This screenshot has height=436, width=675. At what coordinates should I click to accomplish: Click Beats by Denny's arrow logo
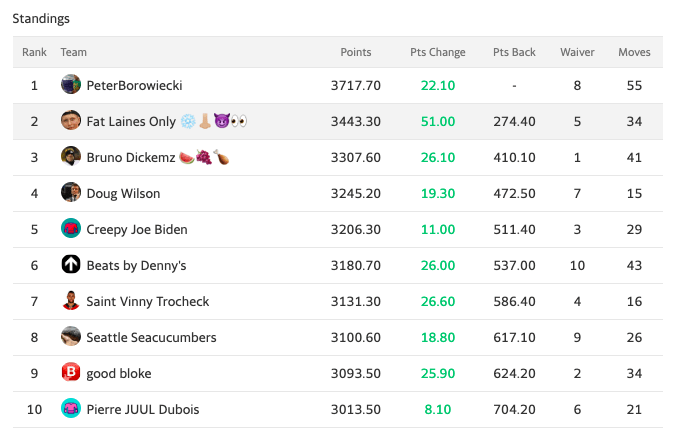71,265
